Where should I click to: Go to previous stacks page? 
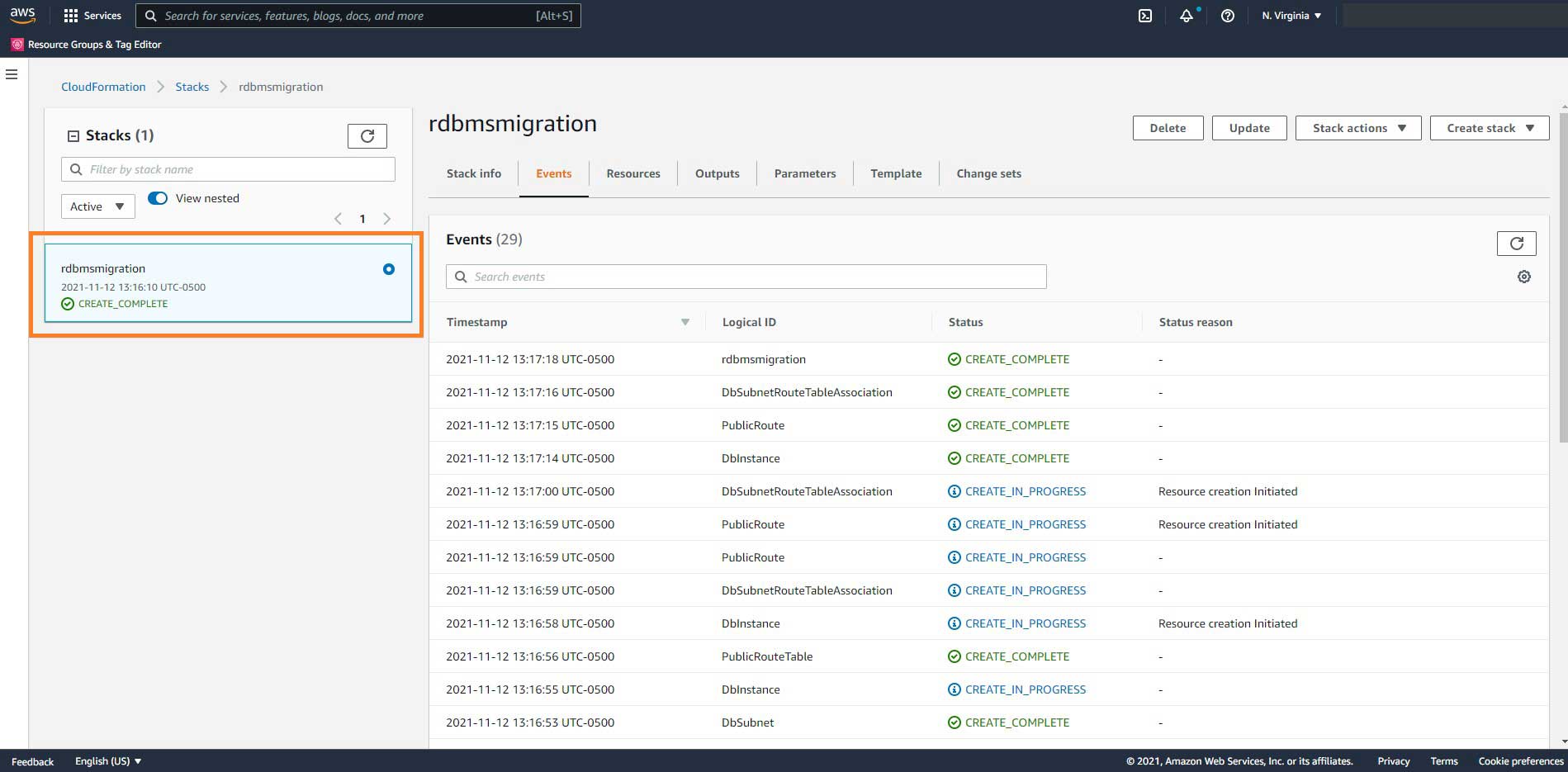pyautogui.click(x=338, y=219)
